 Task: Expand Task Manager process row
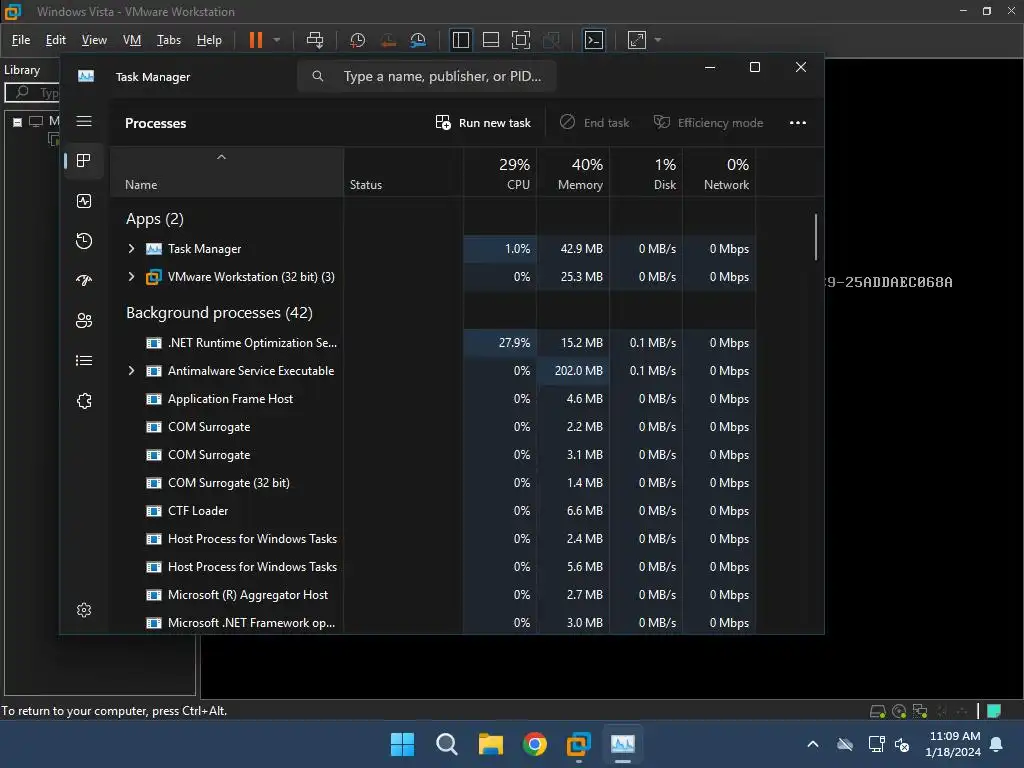tap(131, 249)
